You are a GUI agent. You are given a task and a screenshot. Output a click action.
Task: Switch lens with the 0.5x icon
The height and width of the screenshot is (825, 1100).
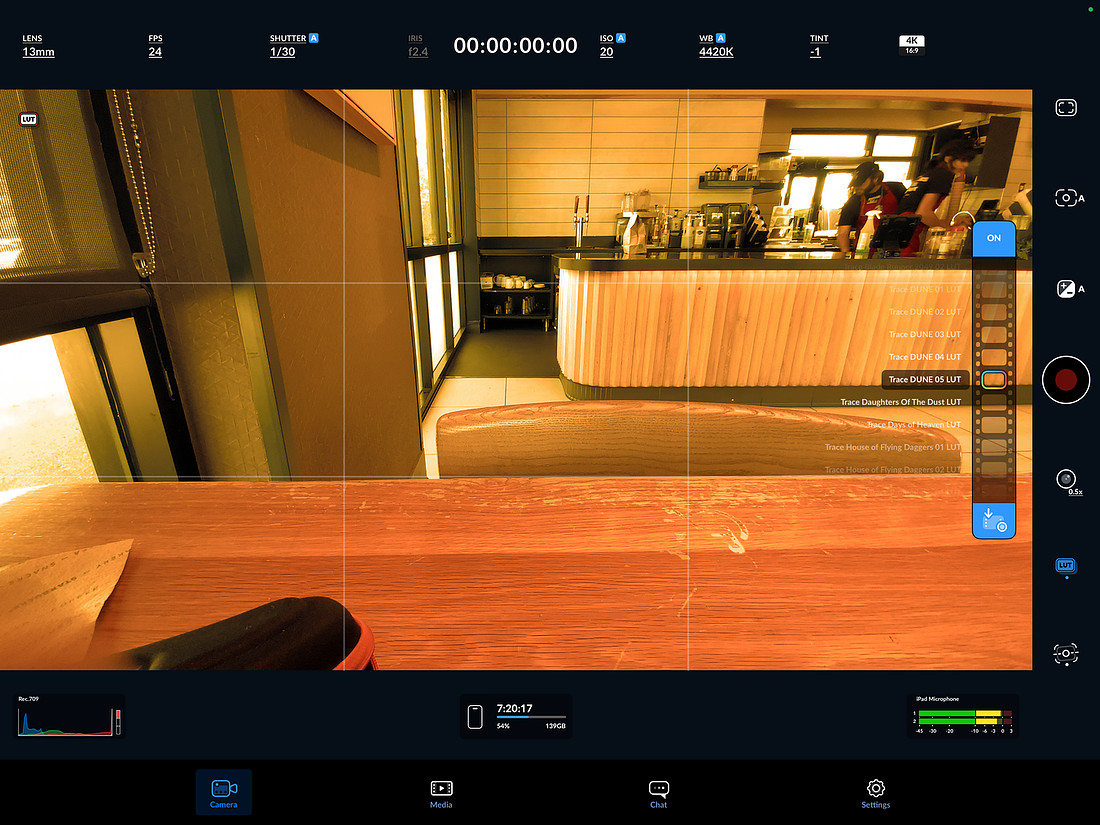pos(1068,481)
